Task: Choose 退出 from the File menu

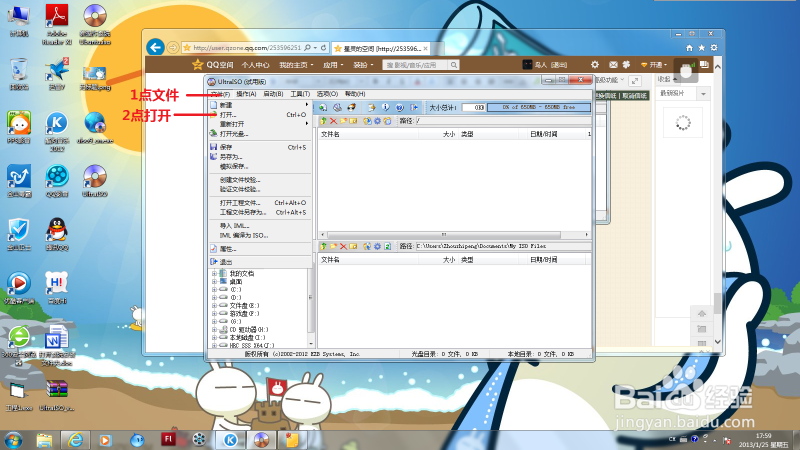Action: (259, 262)
